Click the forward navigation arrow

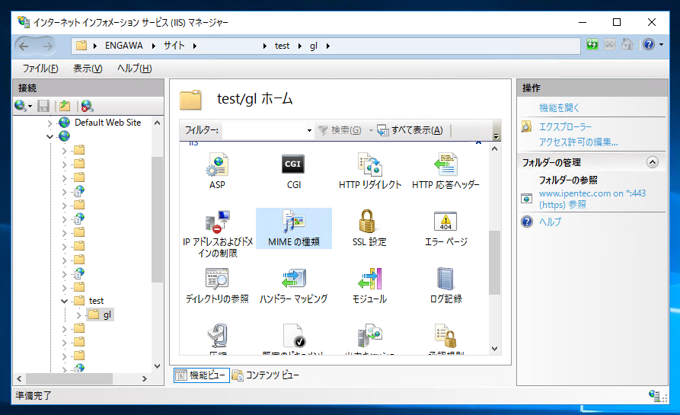coord(47,46)
